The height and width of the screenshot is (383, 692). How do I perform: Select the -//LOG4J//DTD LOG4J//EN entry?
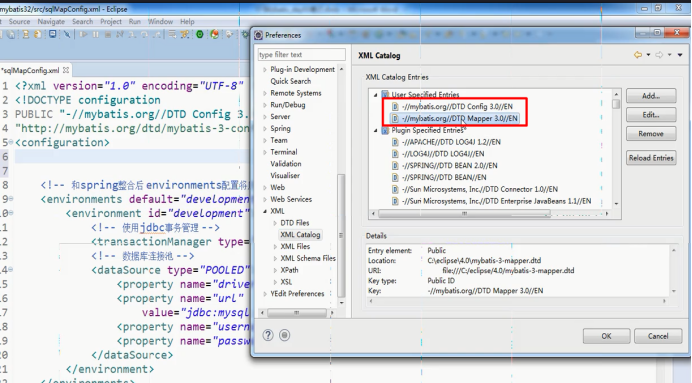[x=443, y=154]
